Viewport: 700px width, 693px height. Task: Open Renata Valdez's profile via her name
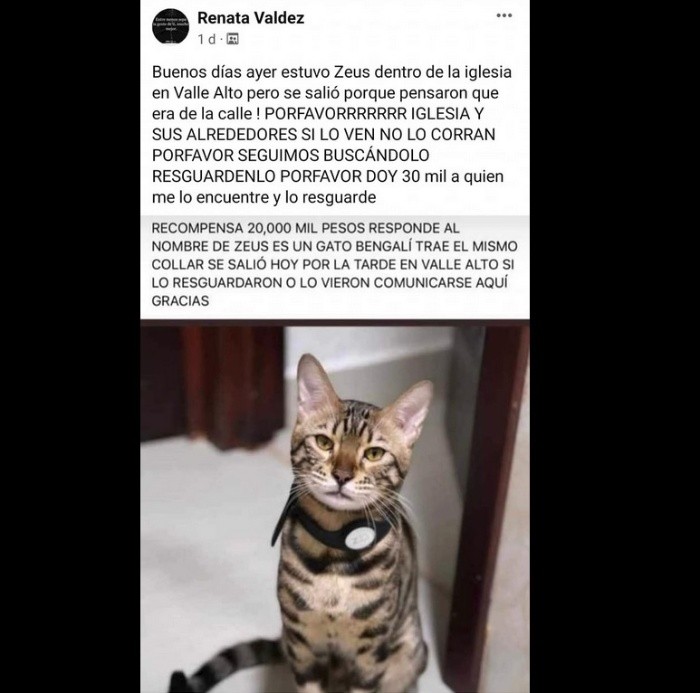pos(250,18)
